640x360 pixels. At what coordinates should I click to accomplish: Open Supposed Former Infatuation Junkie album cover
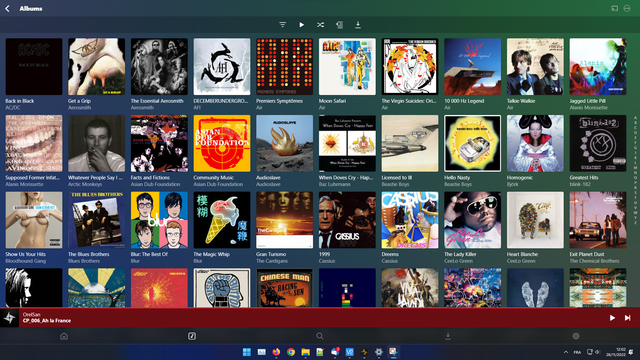tap(34, 143)
